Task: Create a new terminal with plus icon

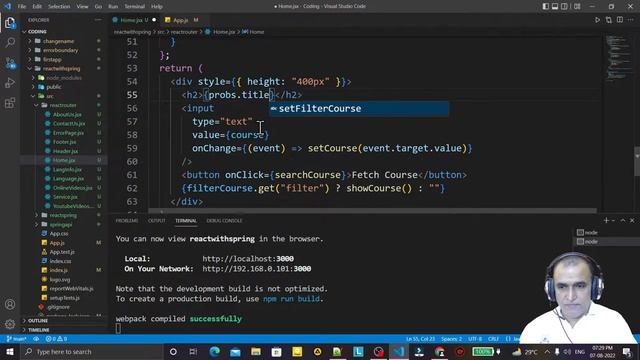Action: click(606, 220)
